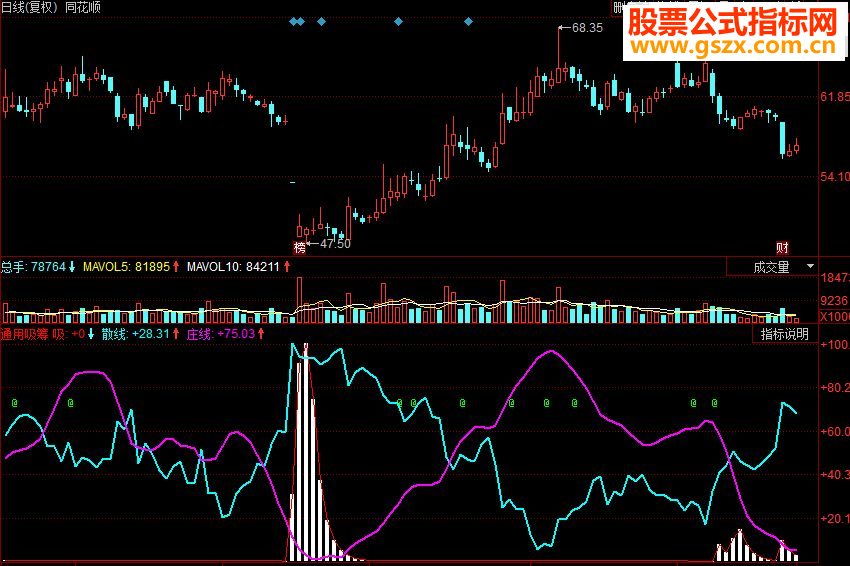Select the rightmost blue diamond event marker
This screenshot has height=566, width=850.
click(468, 22)
